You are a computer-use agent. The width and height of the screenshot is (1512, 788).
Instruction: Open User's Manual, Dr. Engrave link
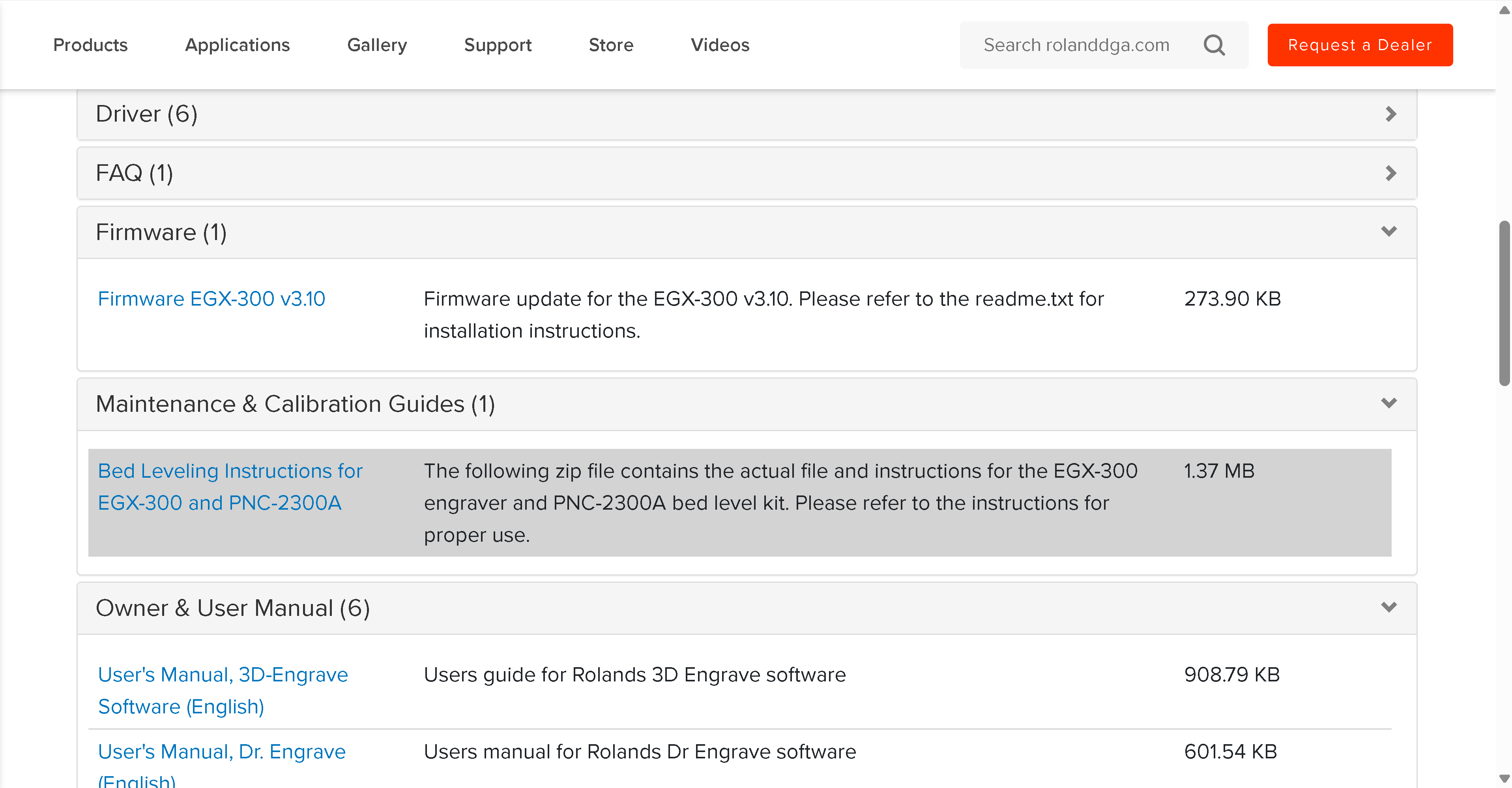click(x=221, y=767)
